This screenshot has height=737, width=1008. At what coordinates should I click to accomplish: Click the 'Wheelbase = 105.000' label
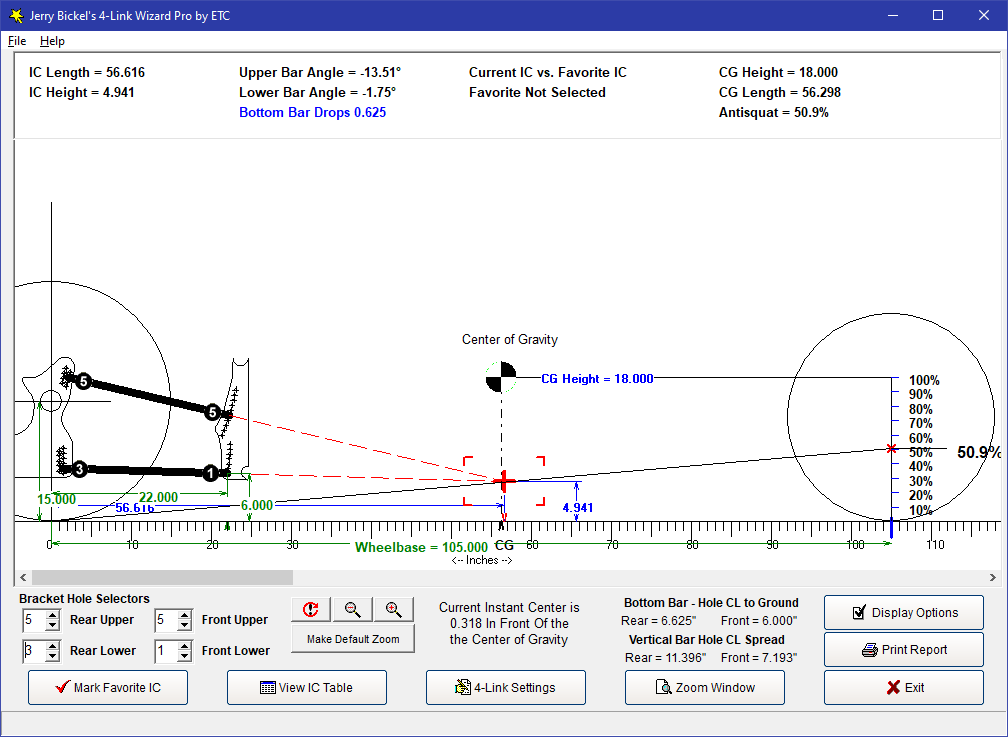pos(421,547)
